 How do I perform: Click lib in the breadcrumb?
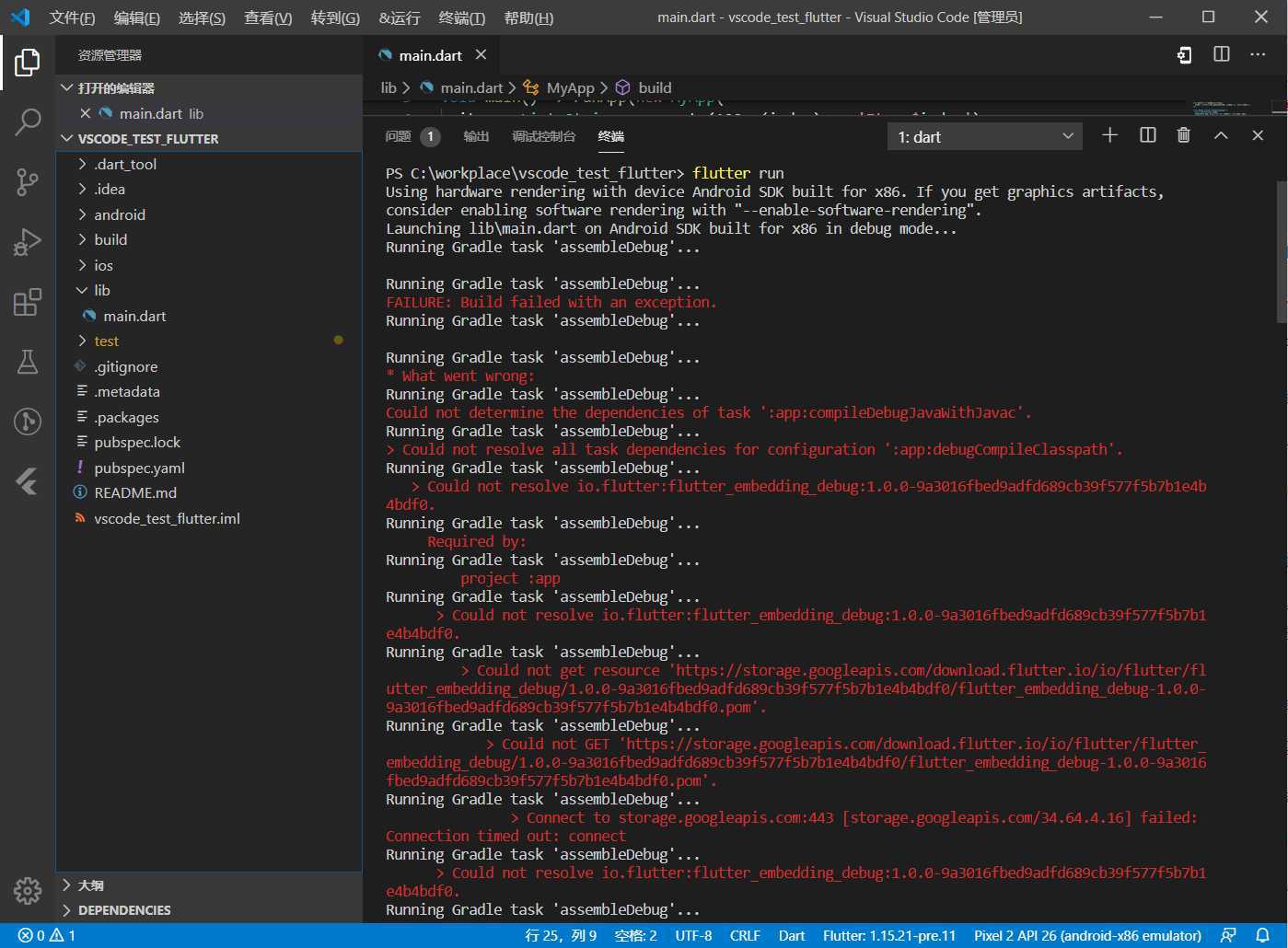[389, 87]
